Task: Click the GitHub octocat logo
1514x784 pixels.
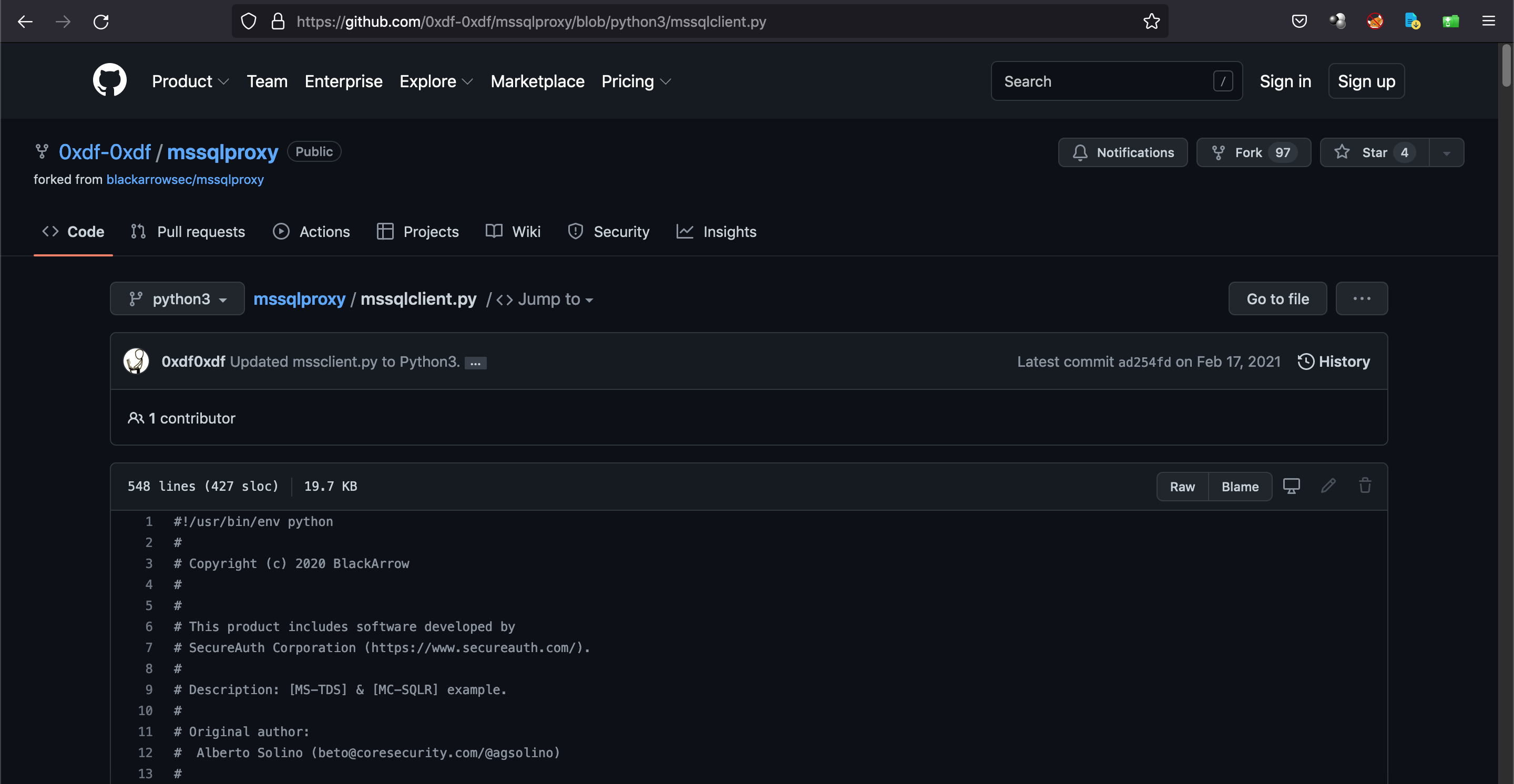Action: tap(110, 80)
